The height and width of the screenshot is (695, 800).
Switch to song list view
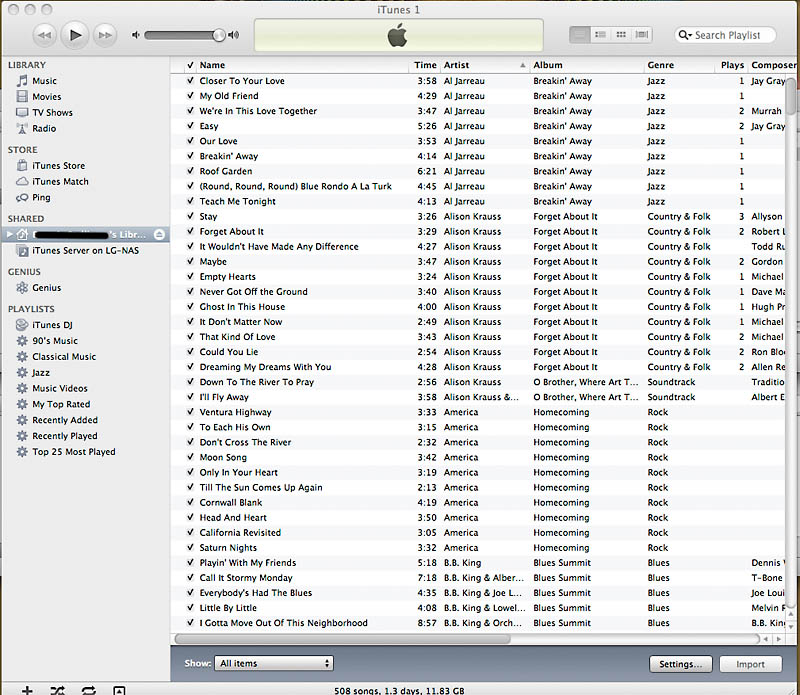[580, 35]
